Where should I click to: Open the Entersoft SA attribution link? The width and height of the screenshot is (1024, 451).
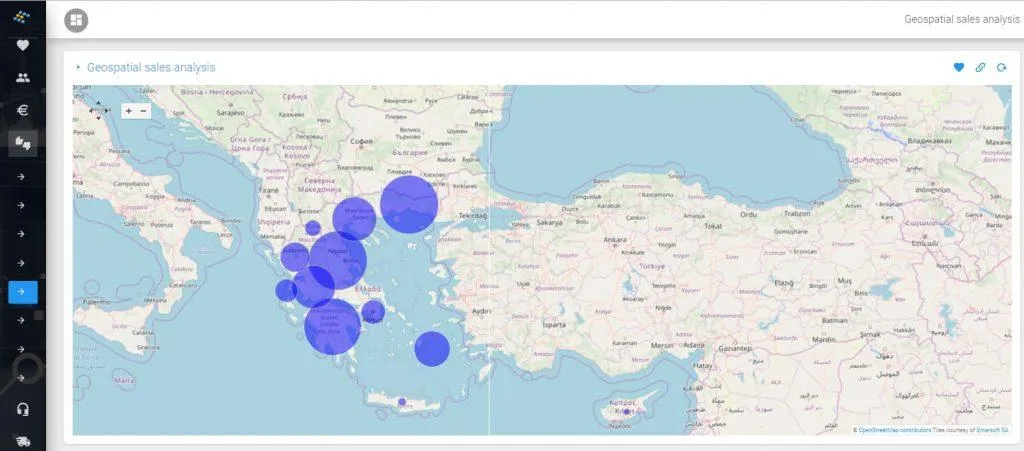click(x=992, y=430)
